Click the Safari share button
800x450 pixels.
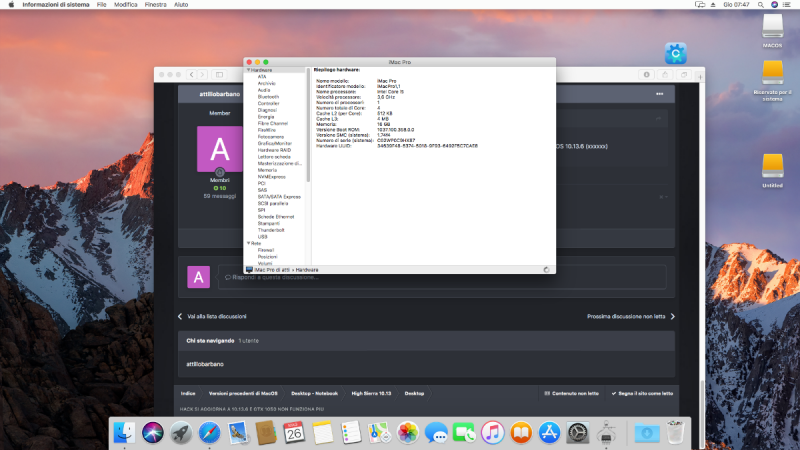pos(665,74)
